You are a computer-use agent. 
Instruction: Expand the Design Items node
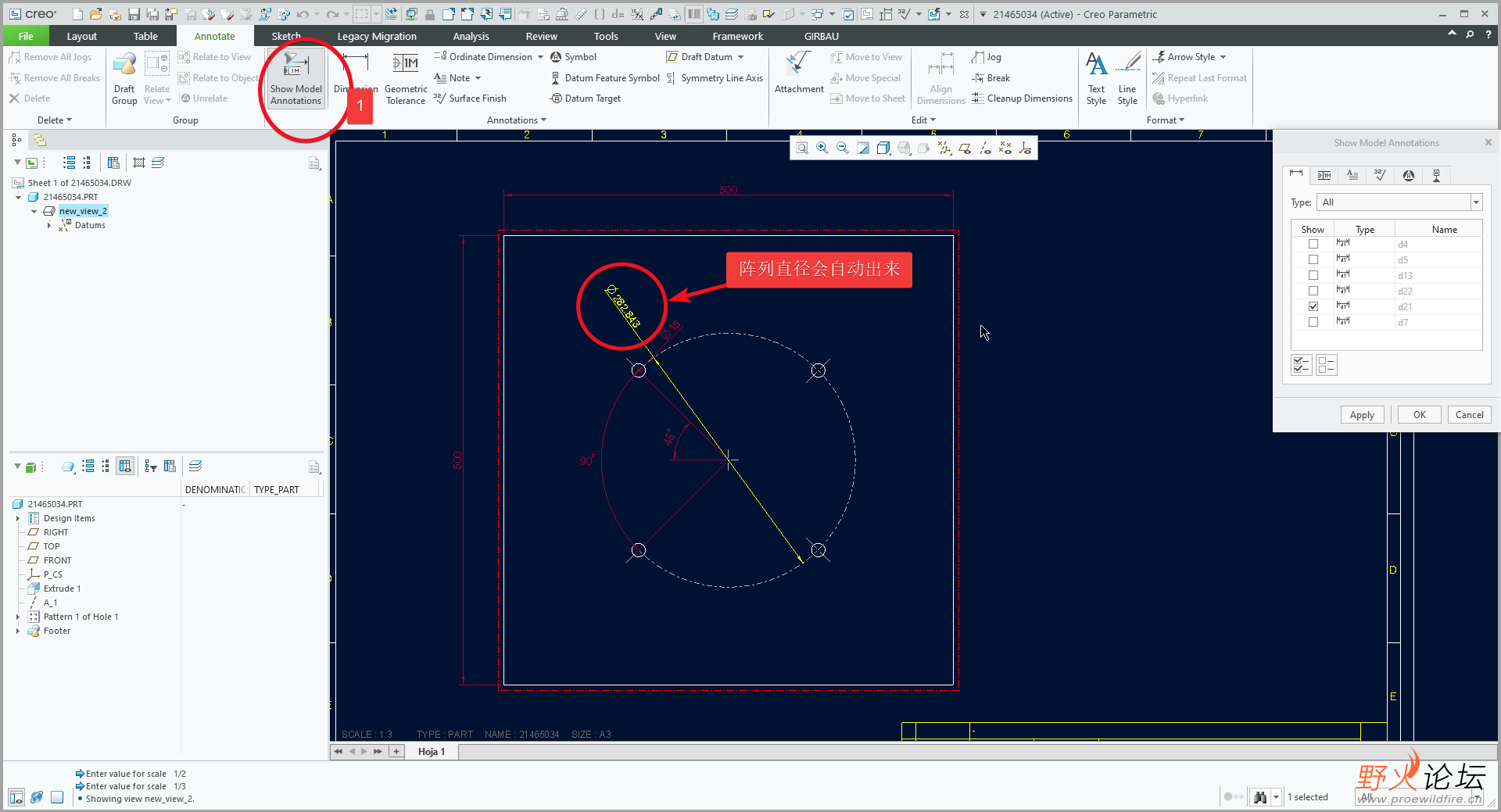point(18,518)
